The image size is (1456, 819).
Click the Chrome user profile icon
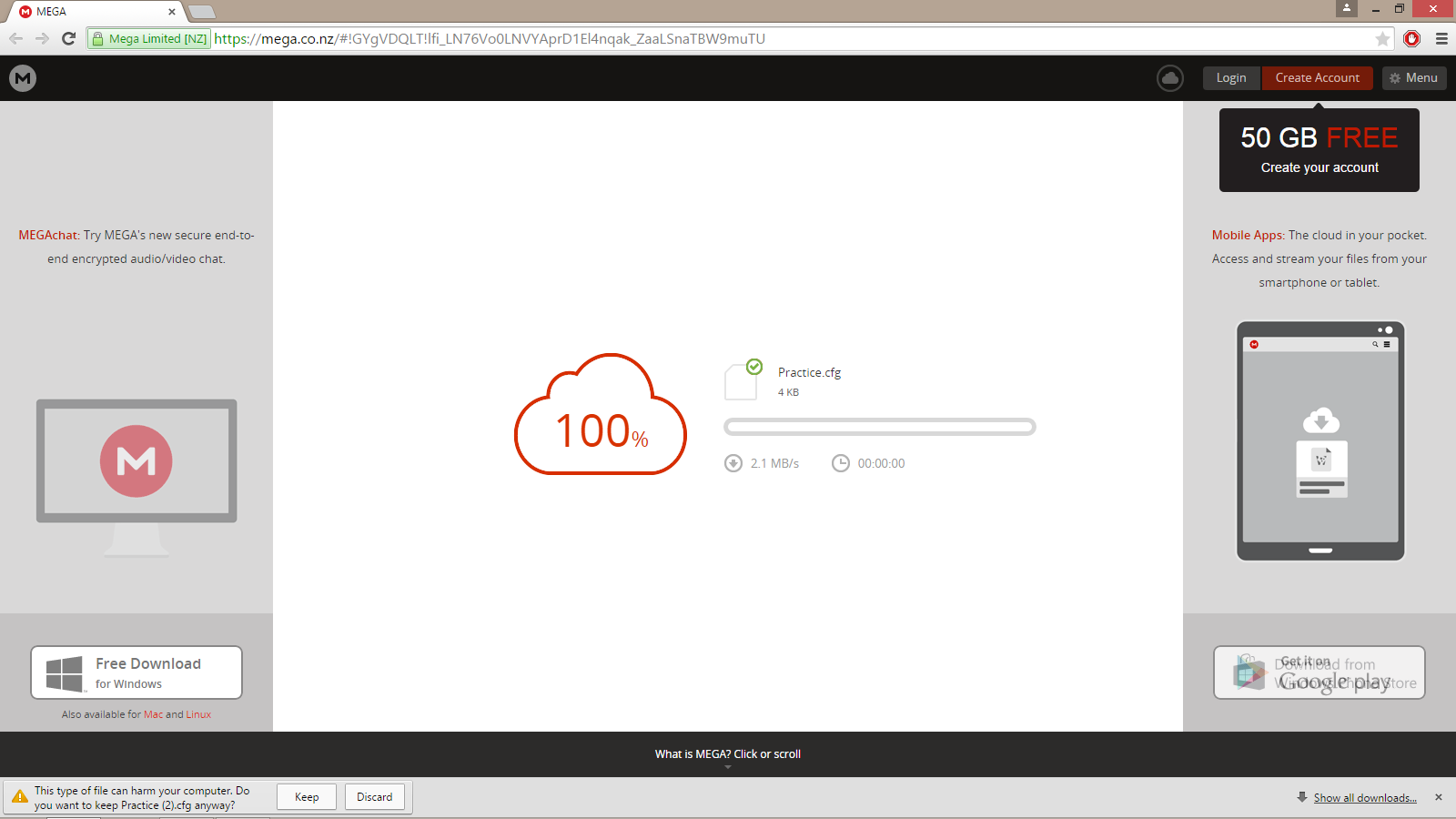click(1347, 8)
